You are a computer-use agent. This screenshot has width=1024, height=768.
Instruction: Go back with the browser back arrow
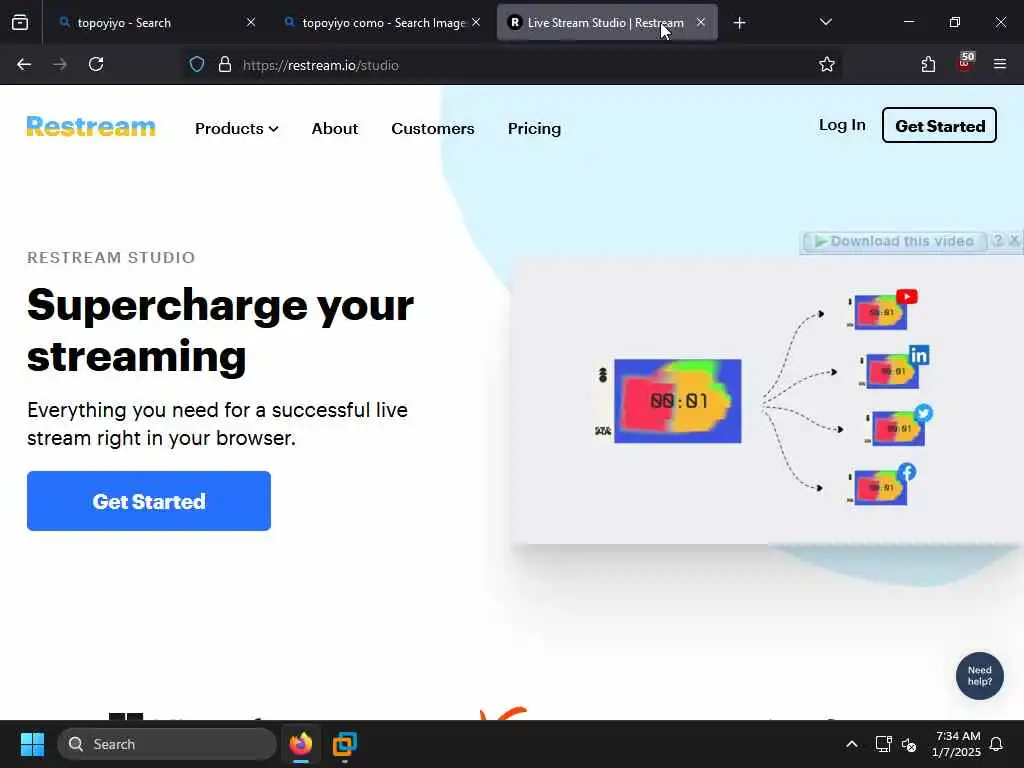coord(24,65)
